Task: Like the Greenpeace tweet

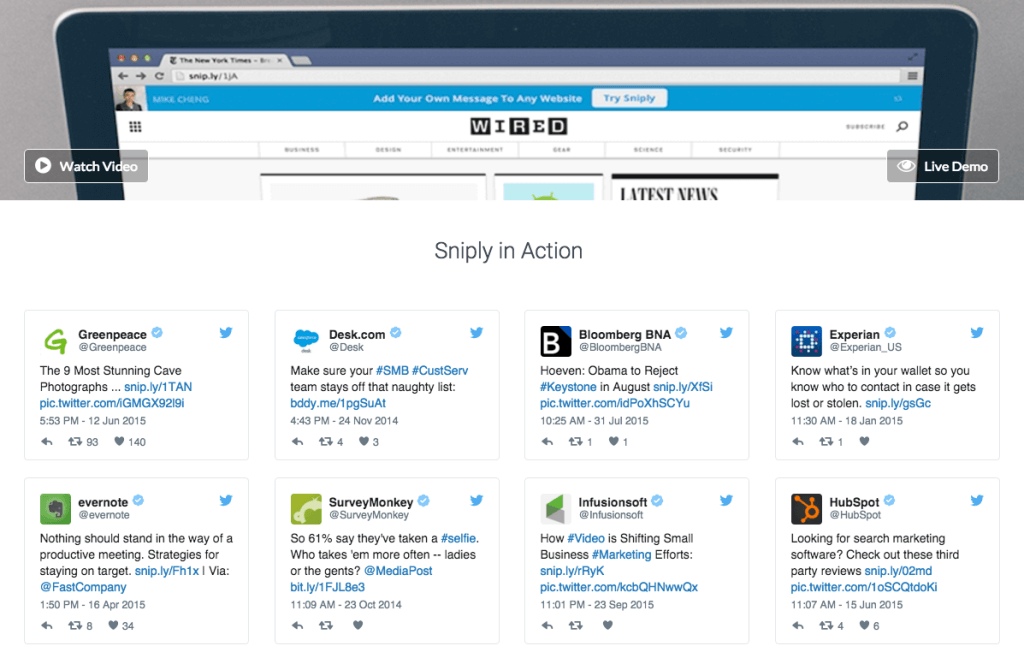Action: click(119, 441)
